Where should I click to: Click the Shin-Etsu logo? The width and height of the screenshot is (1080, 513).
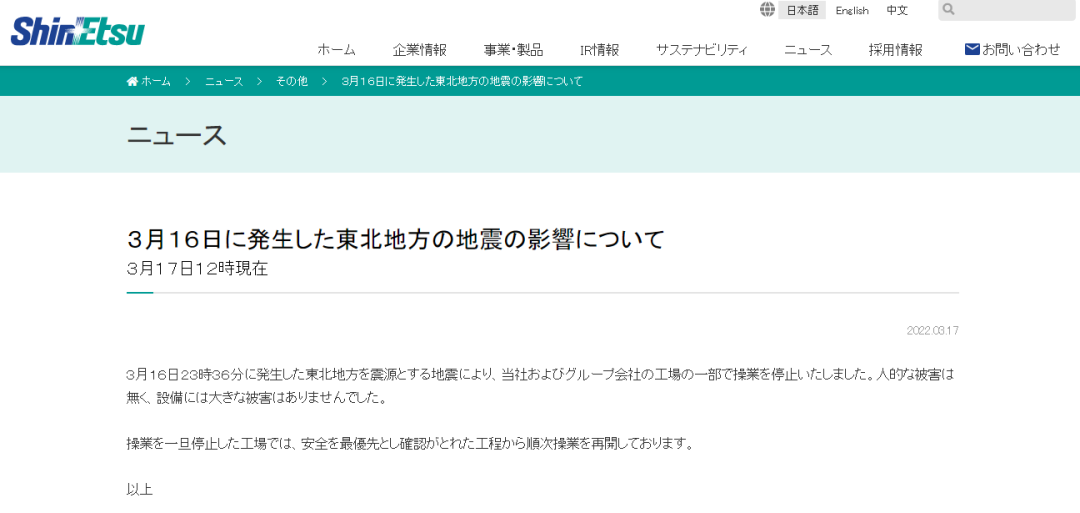[77, 30]
